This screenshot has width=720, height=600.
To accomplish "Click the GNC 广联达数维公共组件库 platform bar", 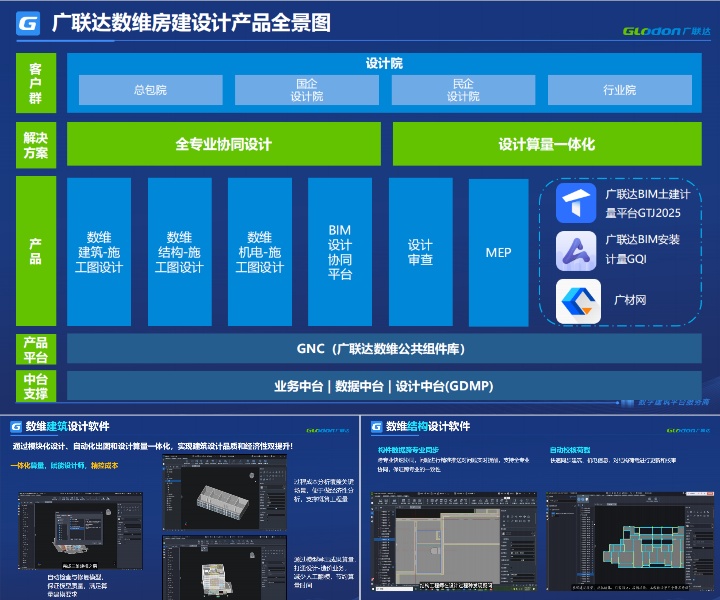I will click(x=384, y=348).
